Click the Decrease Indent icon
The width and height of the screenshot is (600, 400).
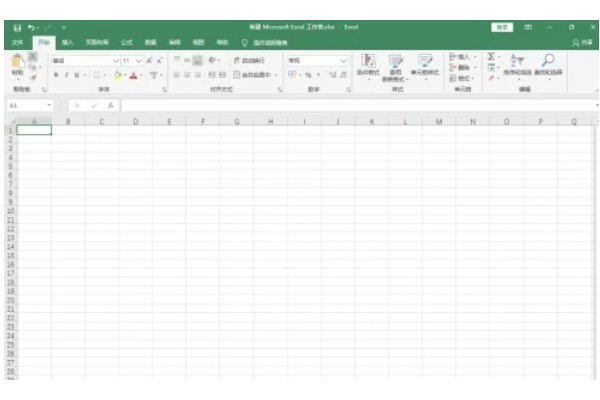tap(212, 75)
